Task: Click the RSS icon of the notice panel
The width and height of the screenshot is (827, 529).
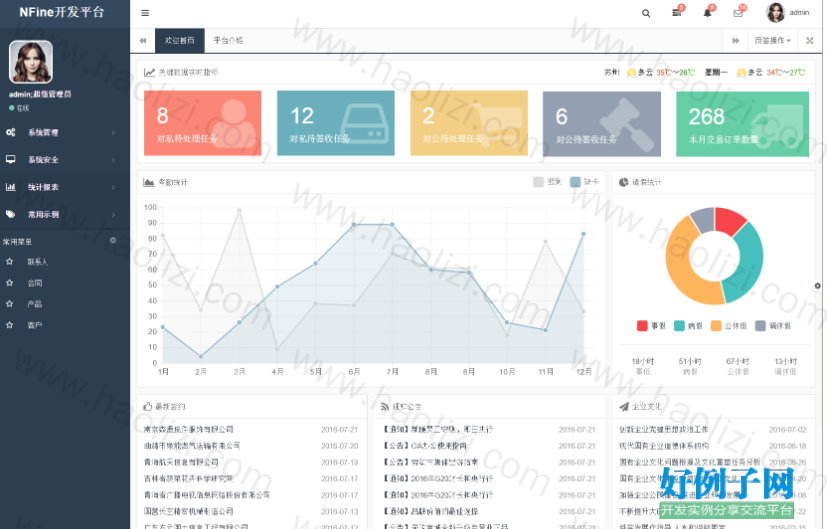Action: tap(385, 407)
